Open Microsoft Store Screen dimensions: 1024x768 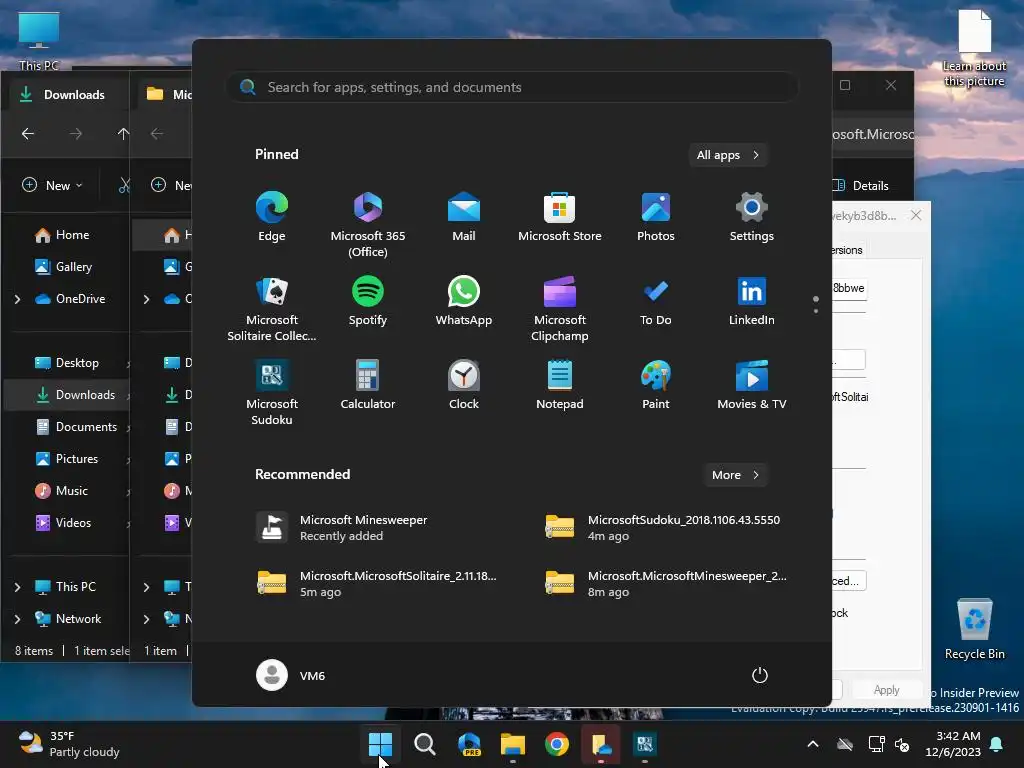[x=560, y=217]
